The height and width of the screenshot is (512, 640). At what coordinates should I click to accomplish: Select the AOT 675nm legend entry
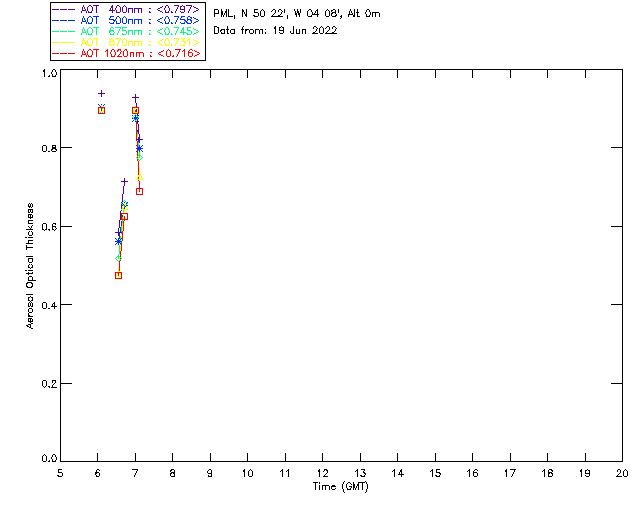point(126,31)
